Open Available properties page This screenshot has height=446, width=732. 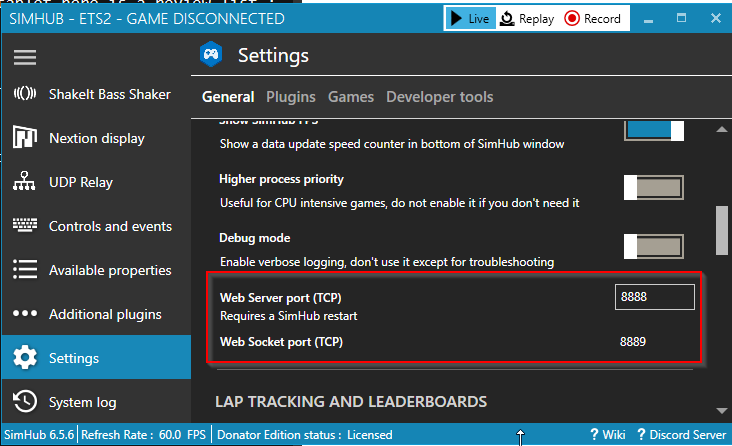pyautogui.click(x=96, y=270)
